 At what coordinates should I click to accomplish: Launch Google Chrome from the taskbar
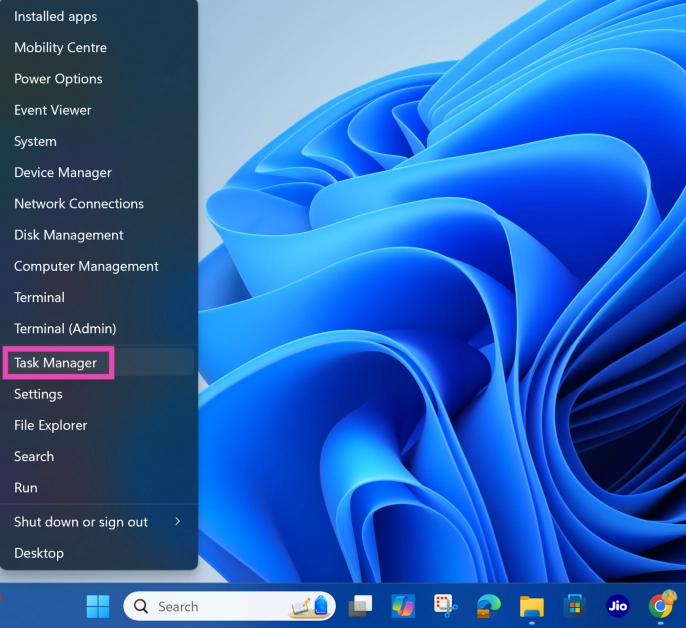(660, 606)
